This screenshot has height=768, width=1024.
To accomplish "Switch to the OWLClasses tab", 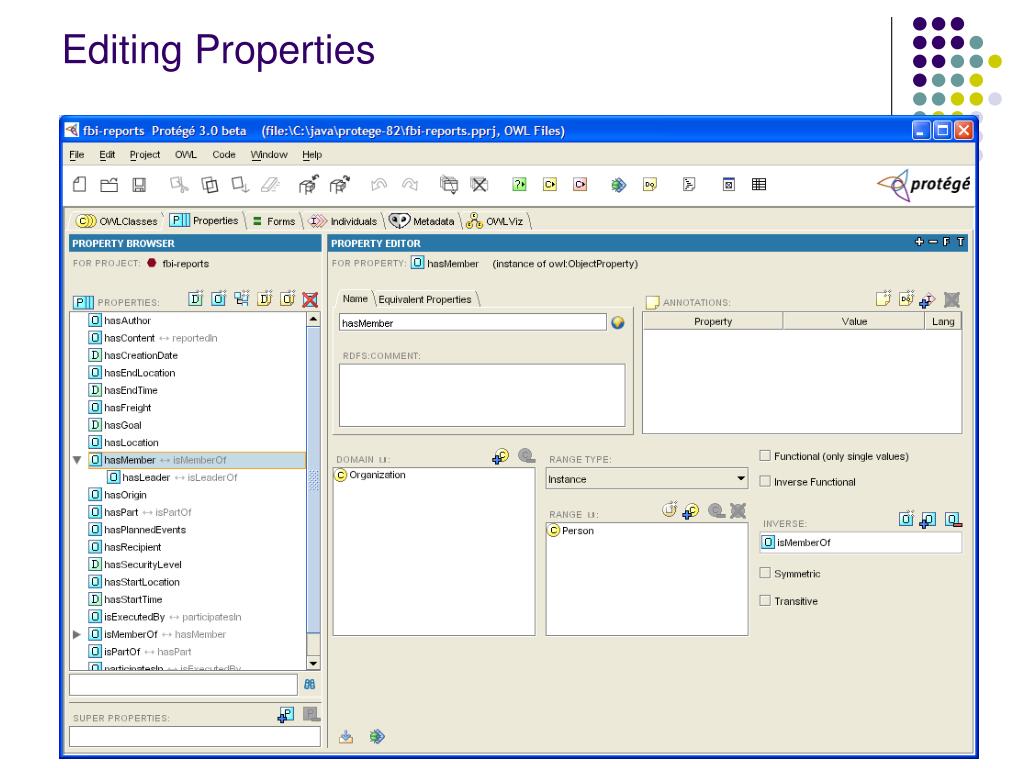I will click(x=117, y=221).
